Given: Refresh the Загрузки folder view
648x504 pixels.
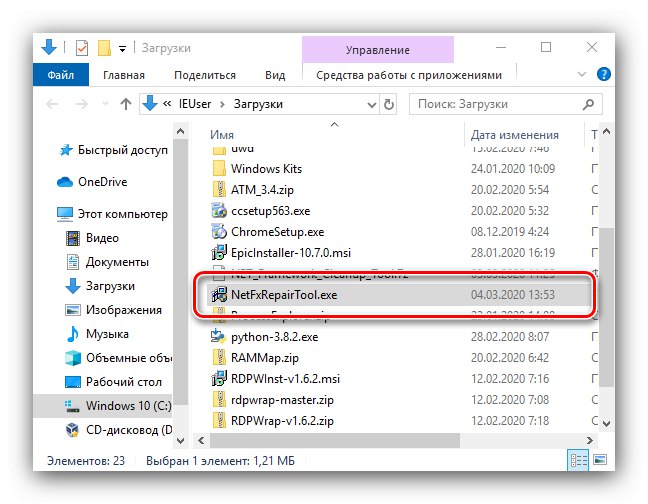Looking at the screenshot, I should click(x=388, y=105).
